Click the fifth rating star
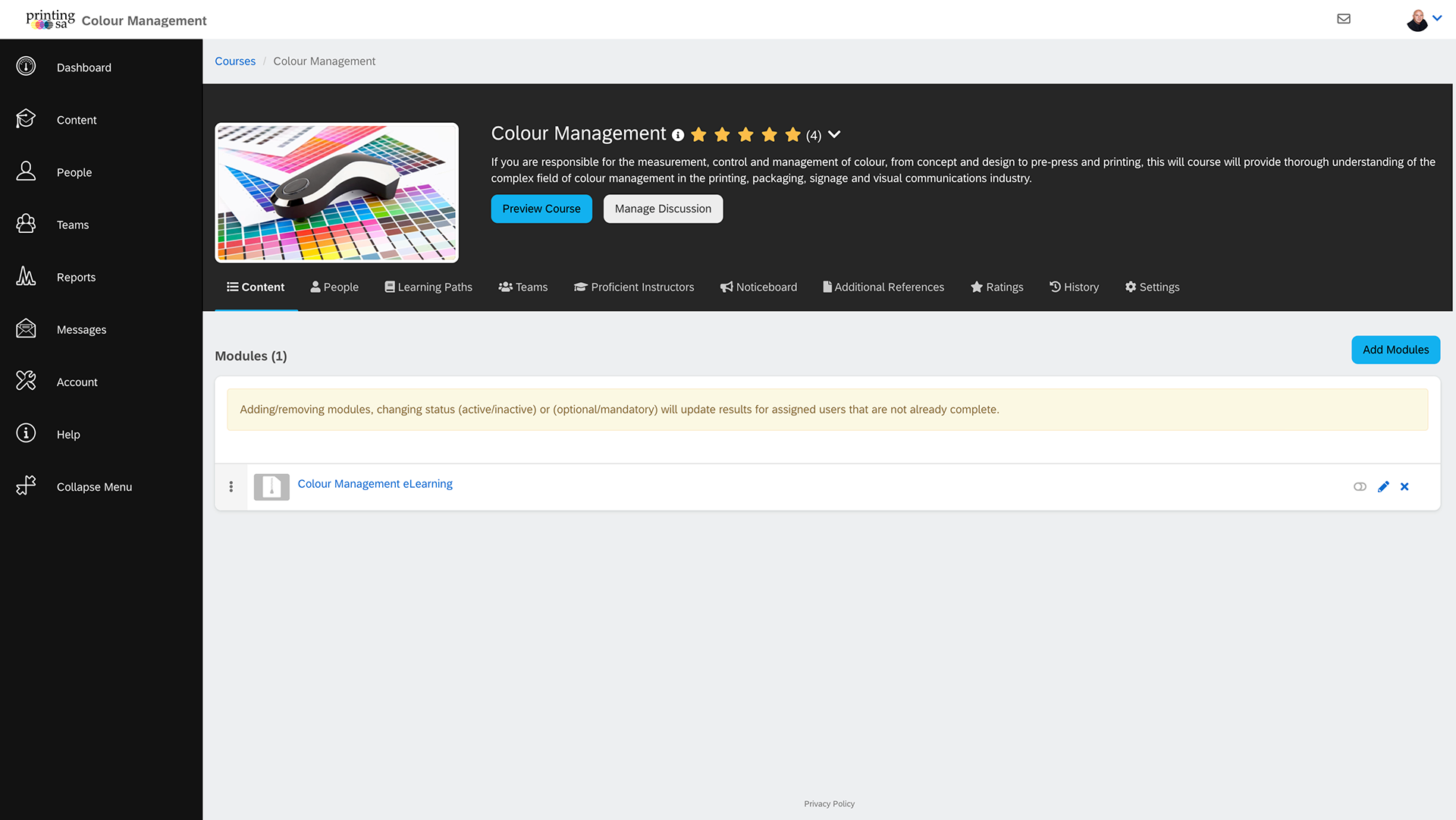This screenshot has height=820, width=1456. (x=792, y=134)
